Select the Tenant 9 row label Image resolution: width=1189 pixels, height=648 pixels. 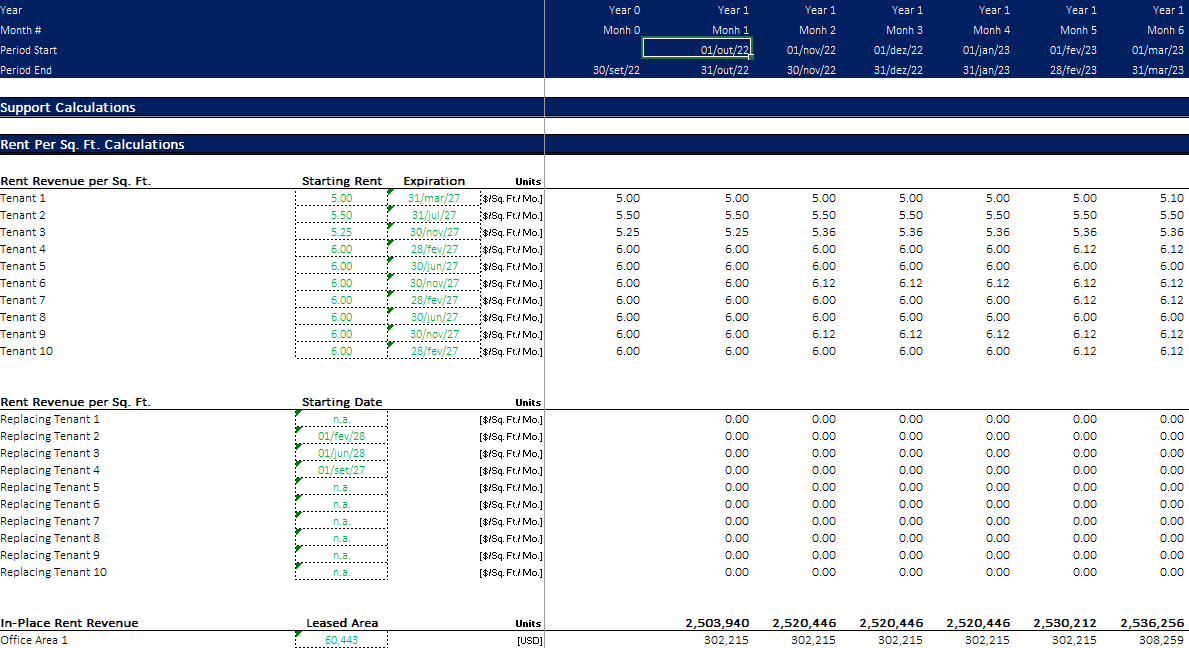click(x=23, y=333)
